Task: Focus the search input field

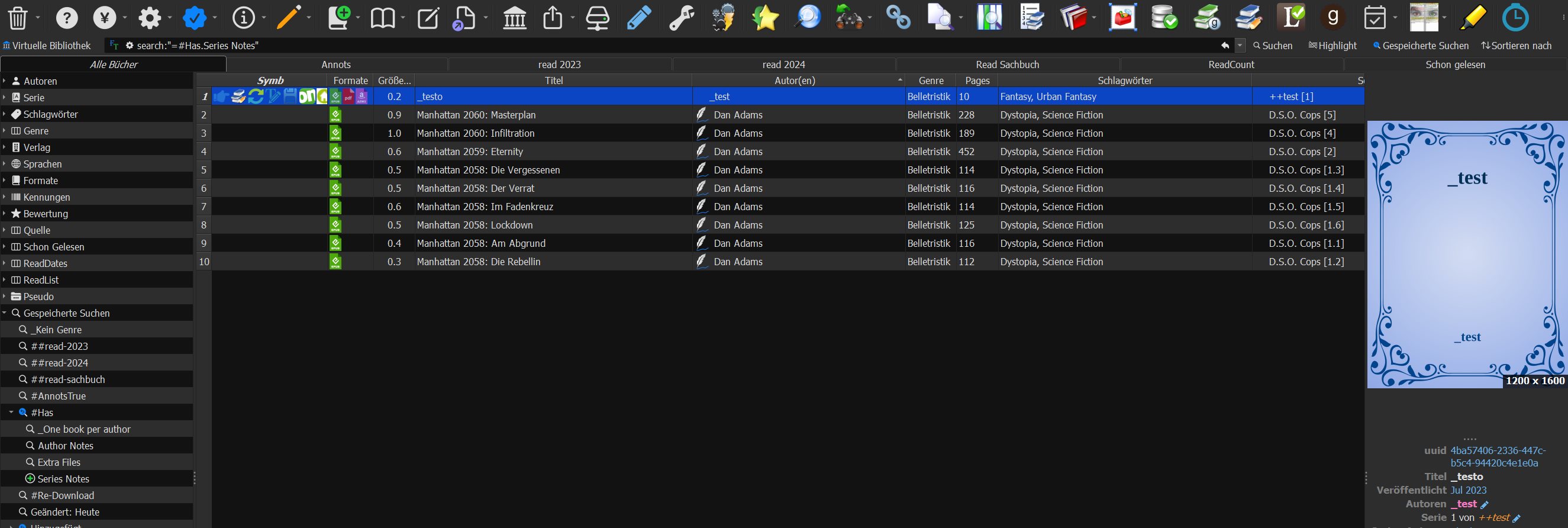Action: 676,46
